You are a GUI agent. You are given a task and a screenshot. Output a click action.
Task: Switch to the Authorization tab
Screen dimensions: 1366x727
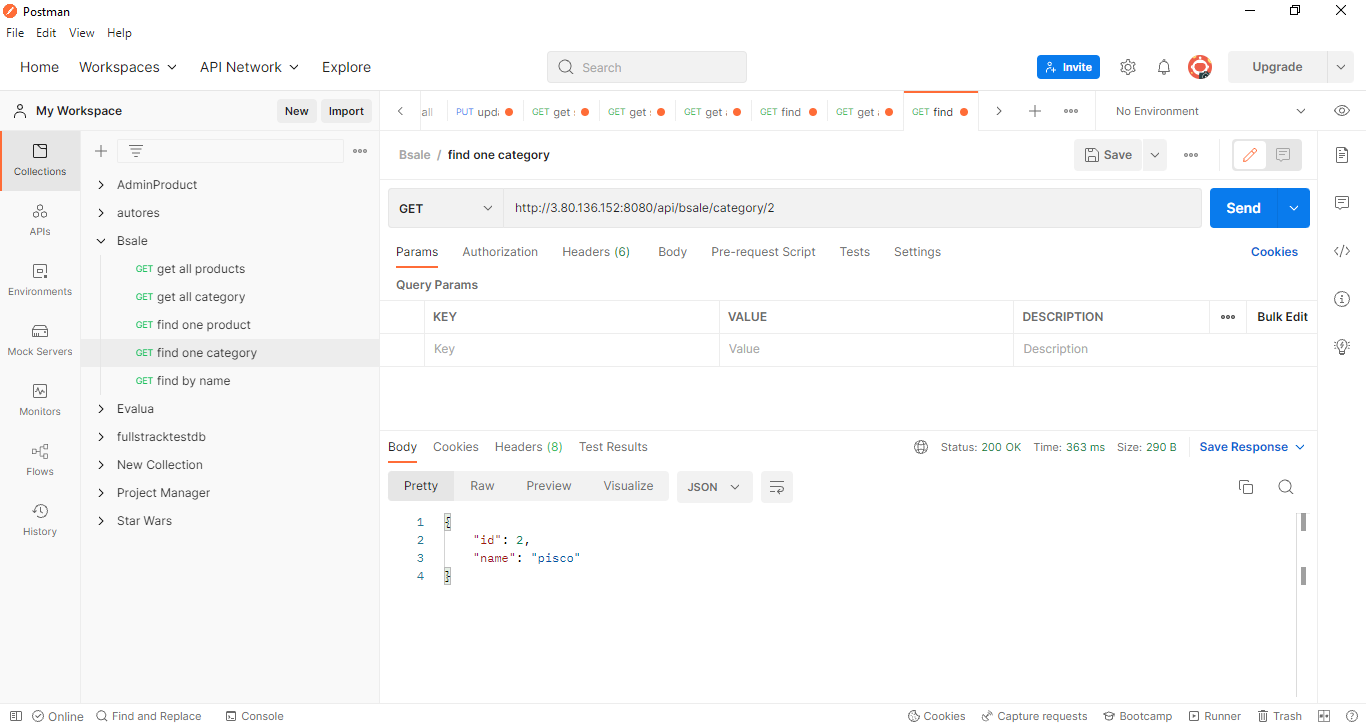click(x=500, y=252)
